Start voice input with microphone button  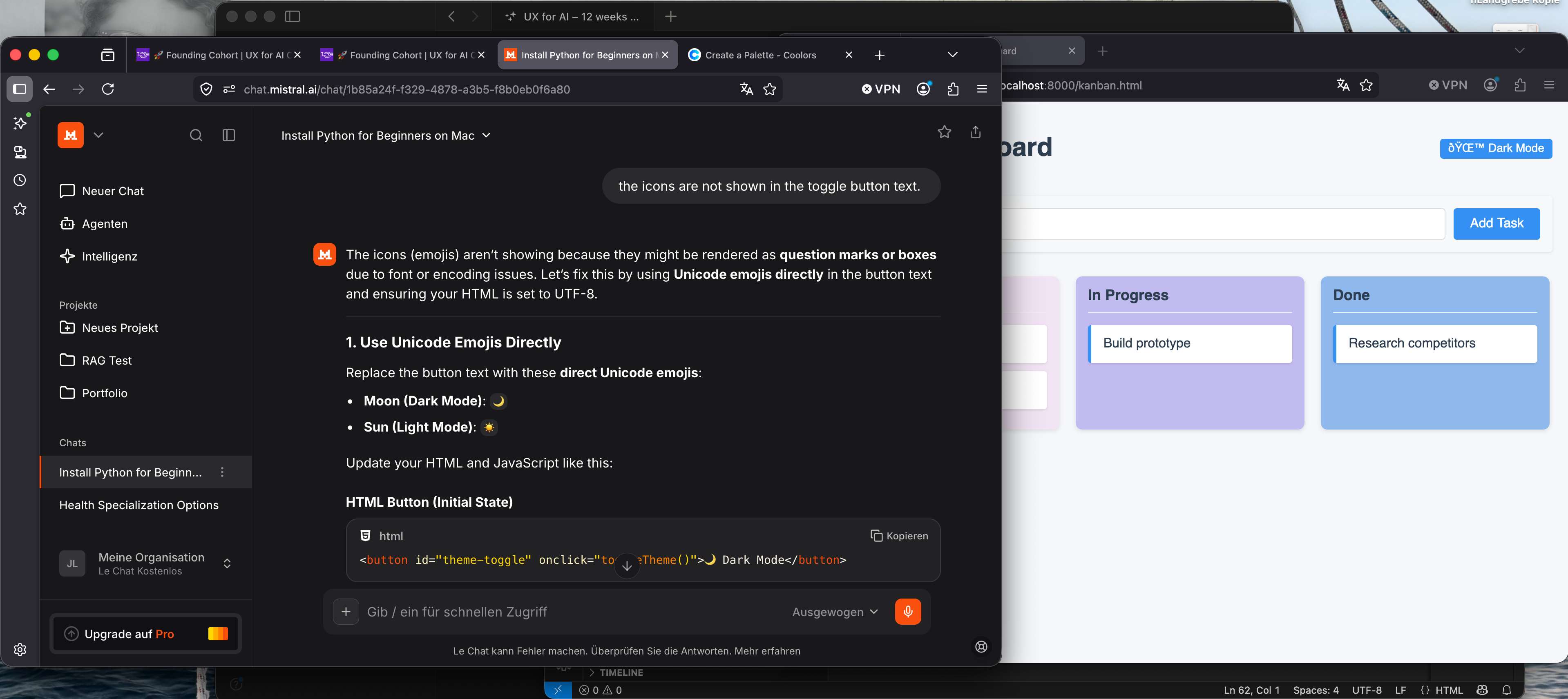(x=907, y=611)
